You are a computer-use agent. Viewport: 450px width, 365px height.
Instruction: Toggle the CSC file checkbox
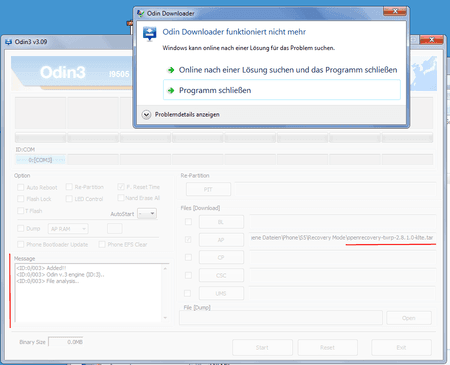pos(188,275)
